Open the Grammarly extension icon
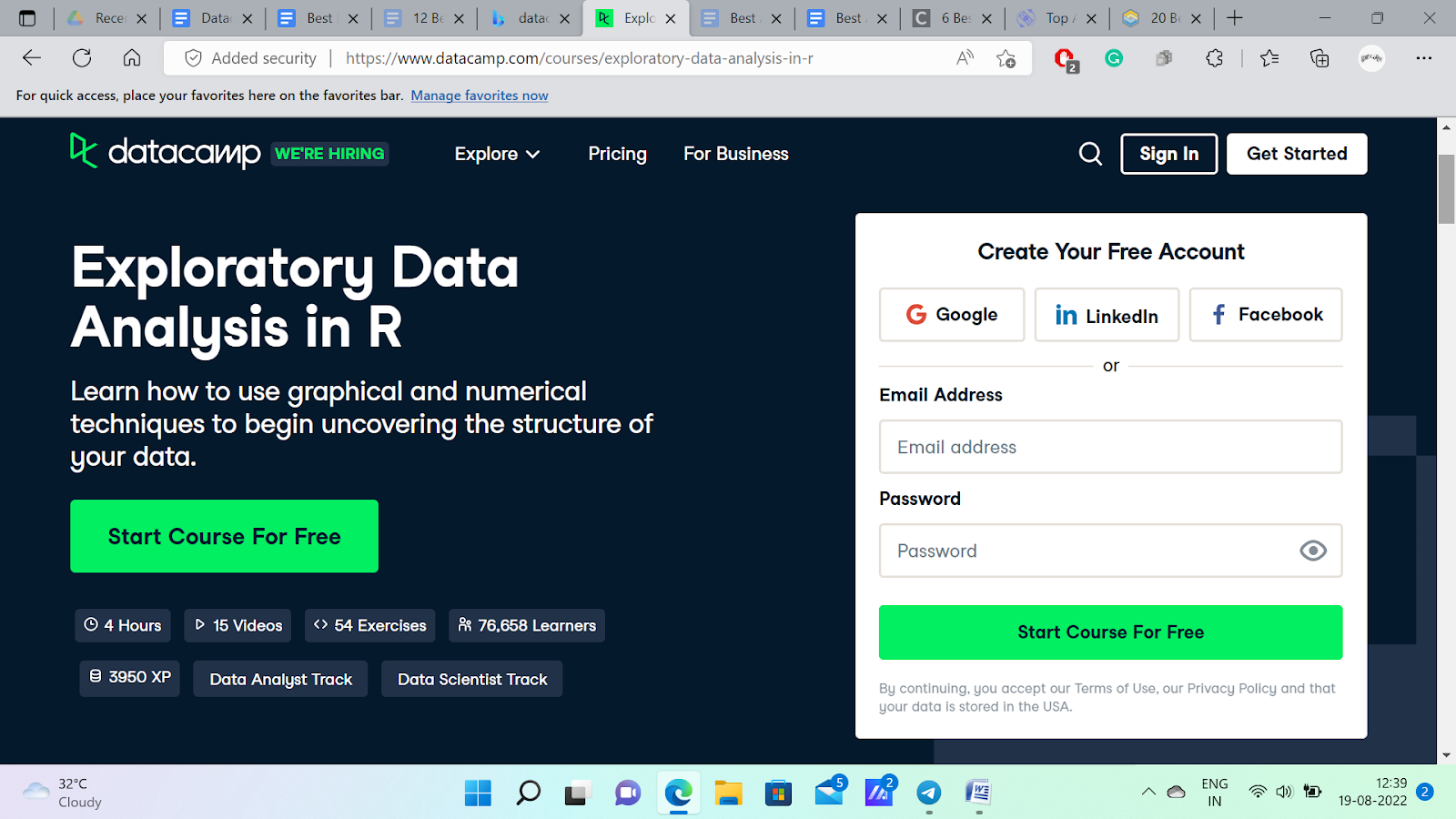1456x819 pixels. coord(1114,58)
